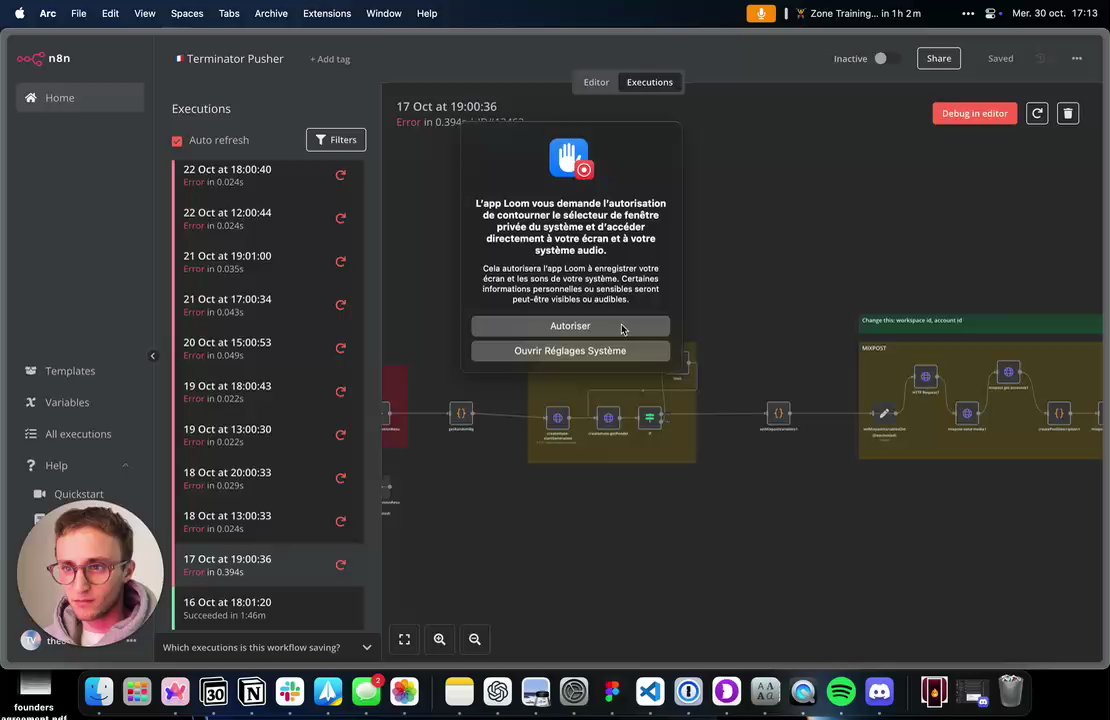This screenshot has width=1110, height=720.
Task: Click the Terminator Pusher workflow name
Action: (235, 59)
